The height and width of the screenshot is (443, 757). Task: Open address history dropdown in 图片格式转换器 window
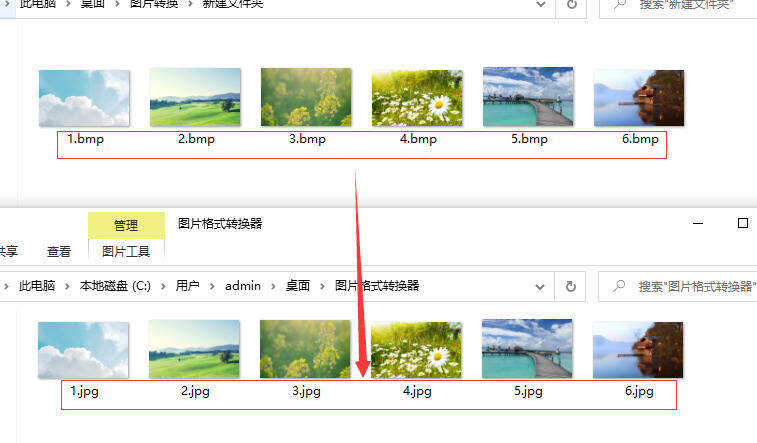coord(541,286)
